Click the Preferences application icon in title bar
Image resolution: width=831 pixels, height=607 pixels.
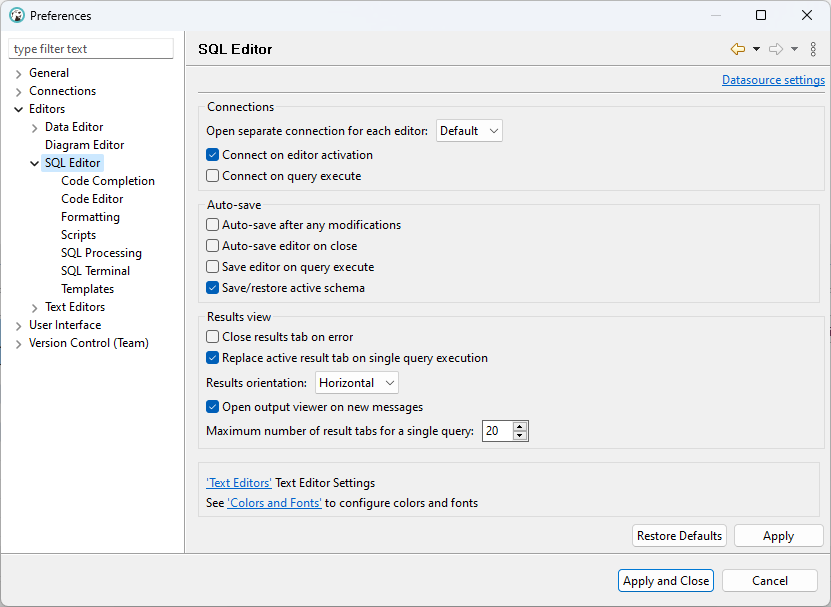click(17, 15)
